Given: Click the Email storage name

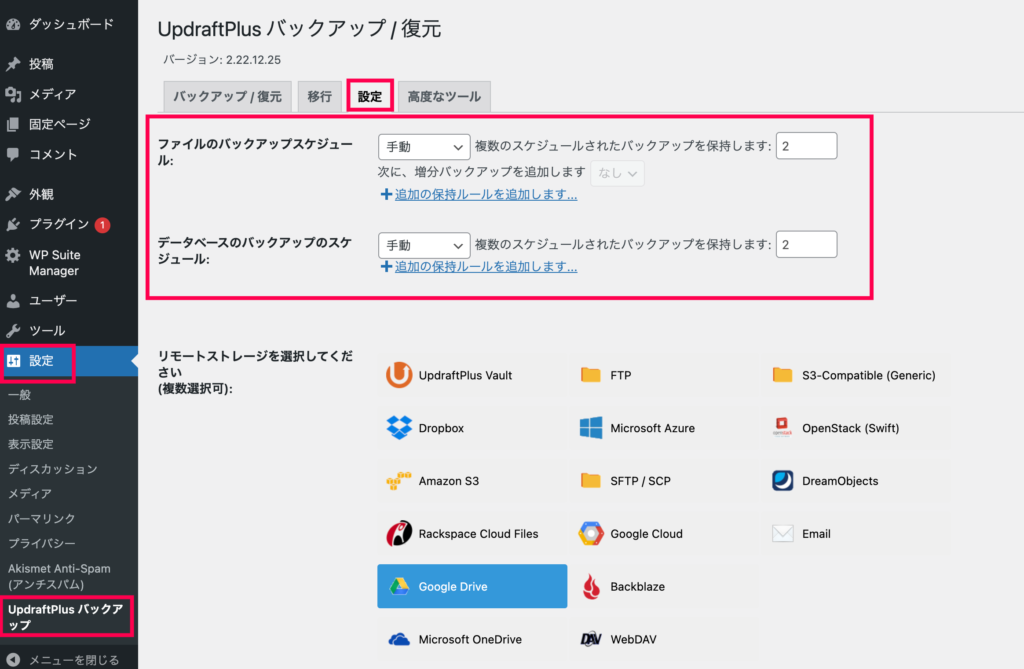Looking at the screenshot, I should click(x=816, y=534).
